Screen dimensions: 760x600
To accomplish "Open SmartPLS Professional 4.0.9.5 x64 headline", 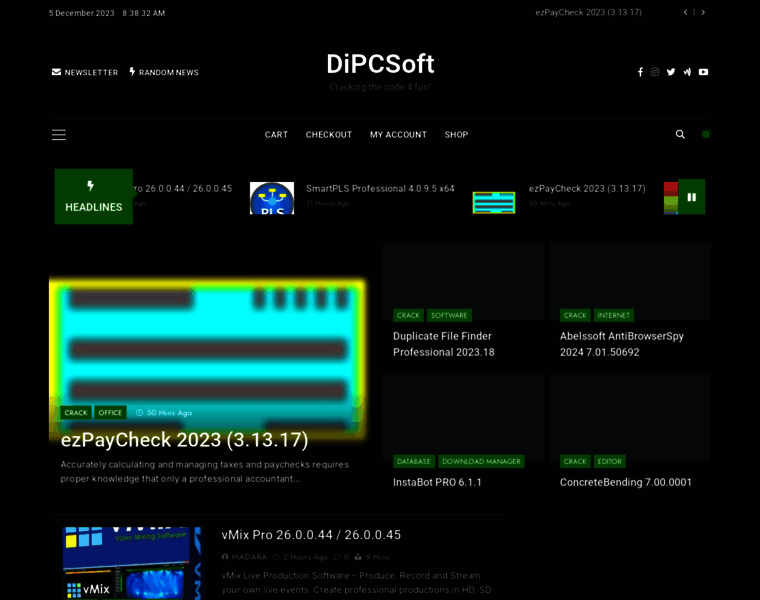I will [x=380, y=189].
